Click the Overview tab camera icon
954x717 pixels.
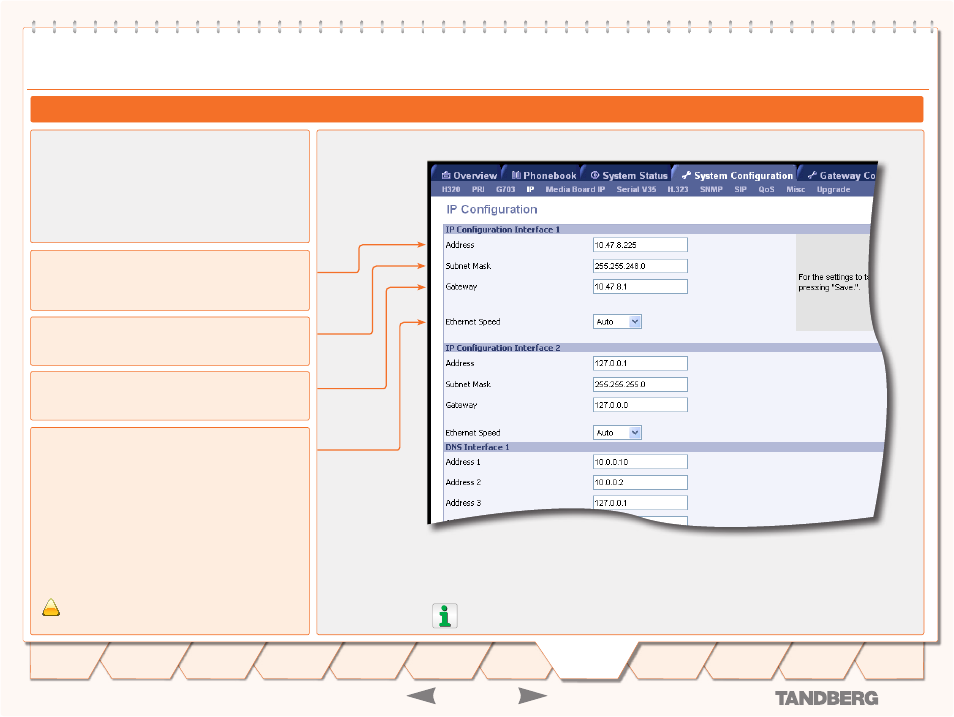pos(446,175)
